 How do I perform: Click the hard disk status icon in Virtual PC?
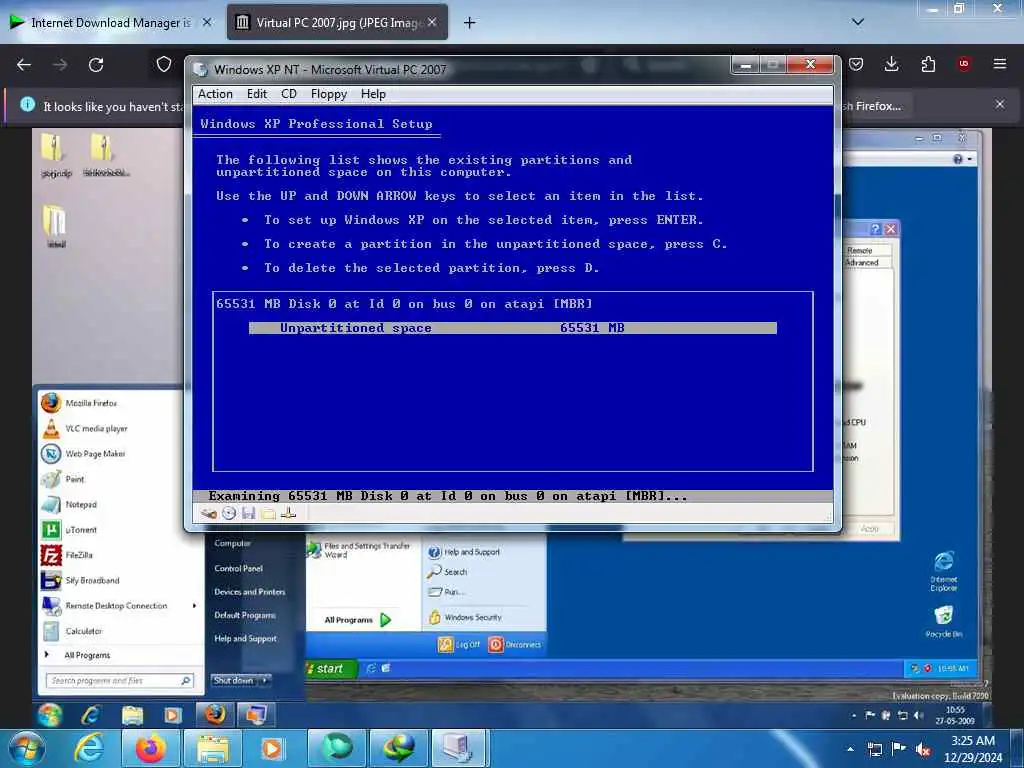(209, 513)
